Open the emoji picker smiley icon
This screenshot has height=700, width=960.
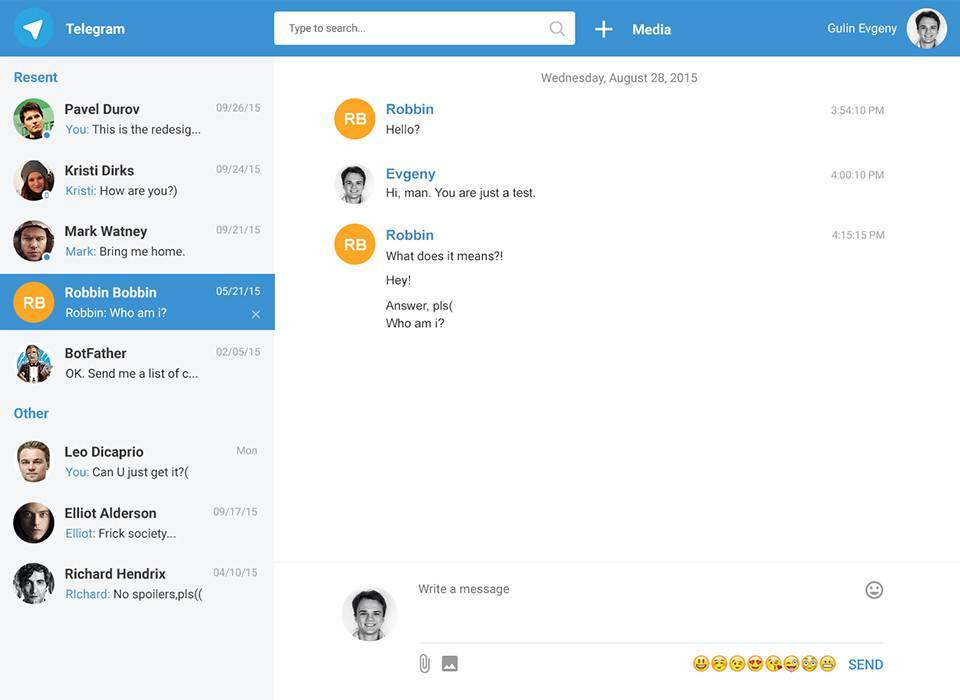click(x=874, y=590)
